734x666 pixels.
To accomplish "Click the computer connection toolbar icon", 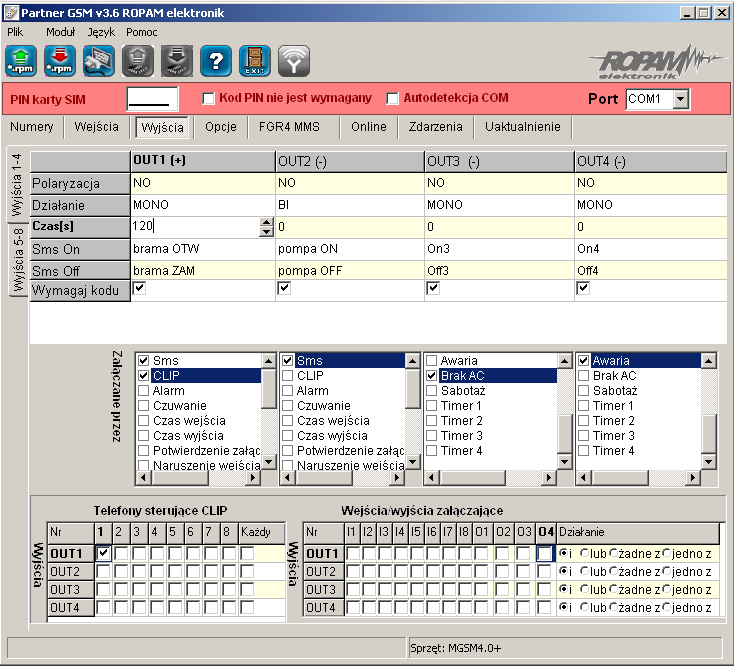I will coord(99,61).
